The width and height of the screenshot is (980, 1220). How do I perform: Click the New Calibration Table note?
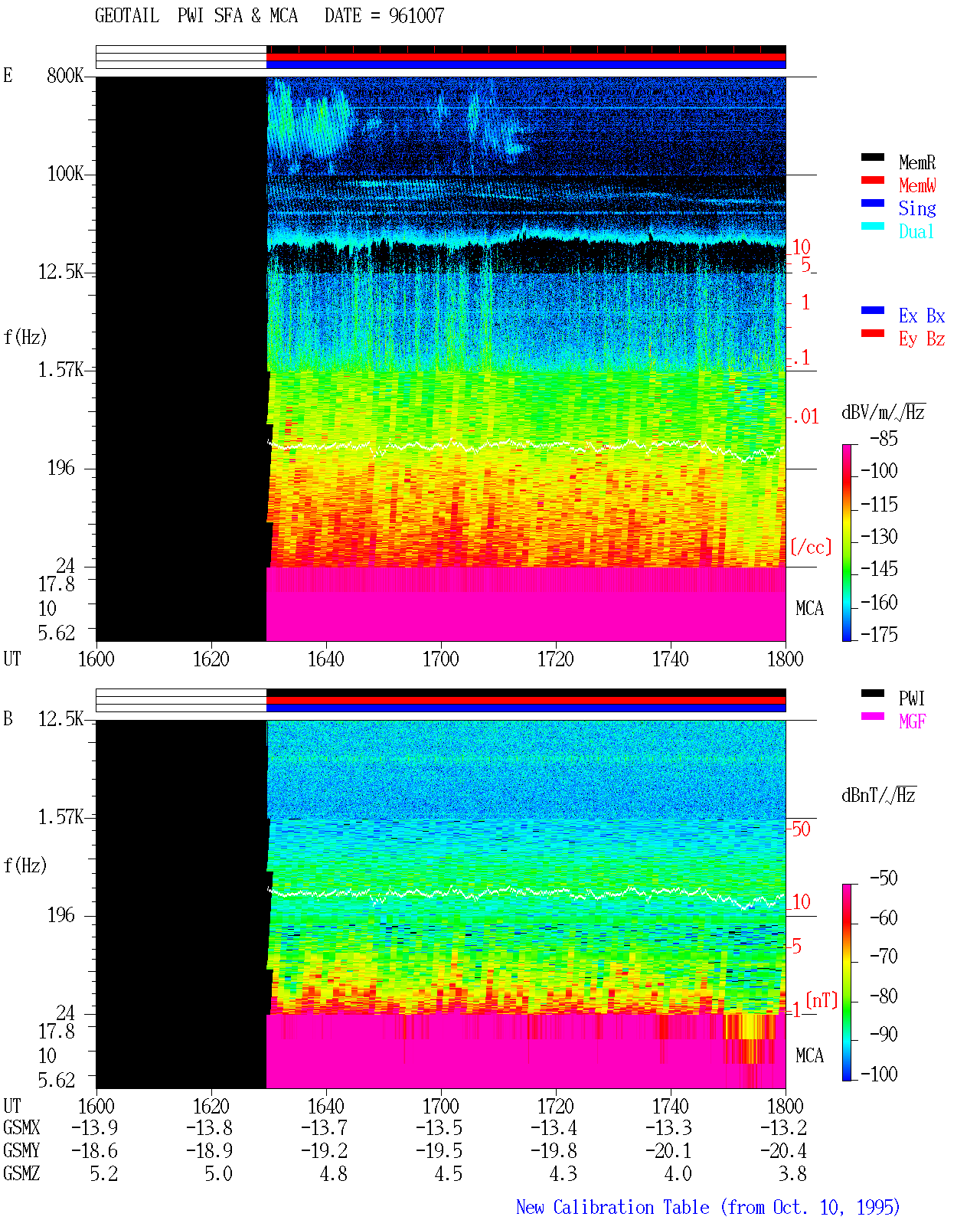tap(707, 1207)
